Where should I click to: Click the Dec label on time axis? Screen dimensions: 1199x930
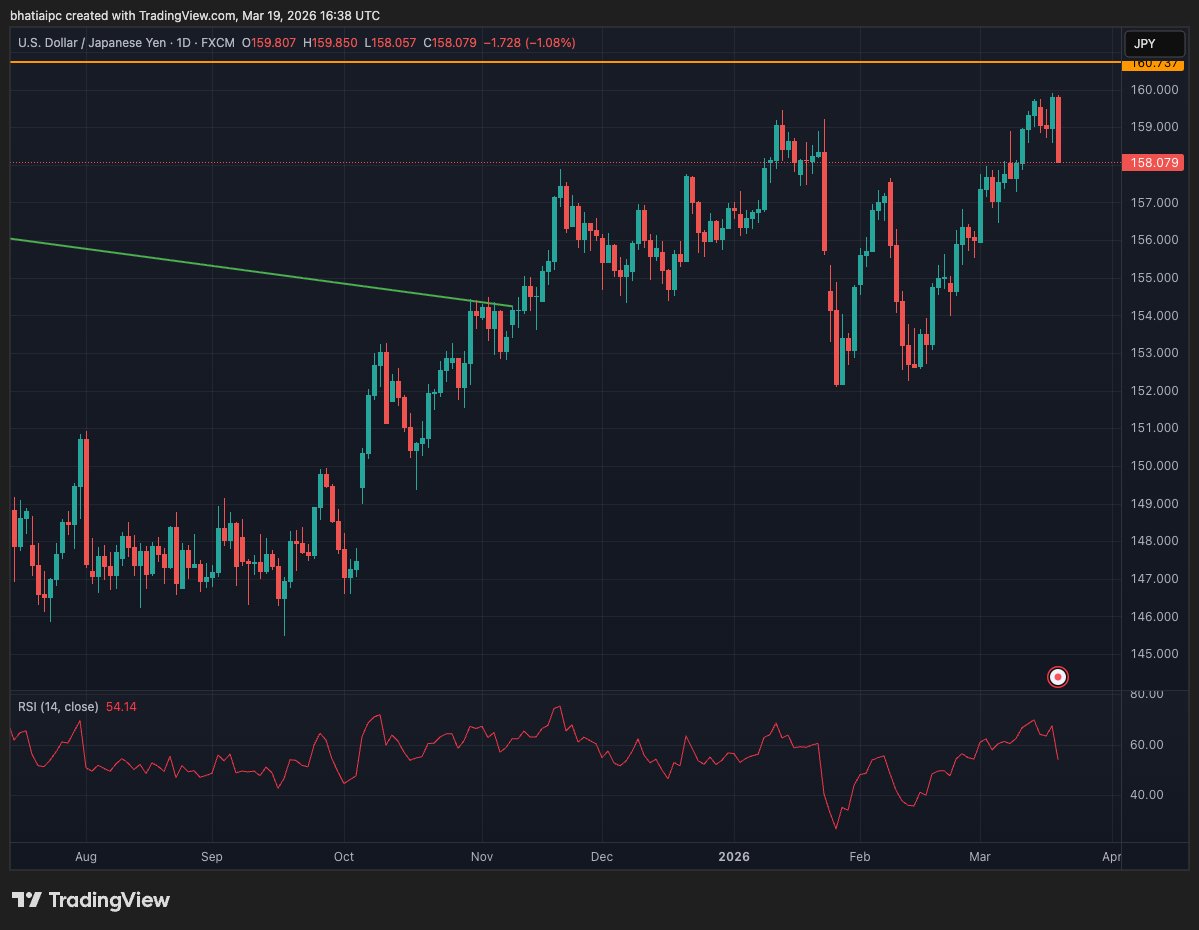pos(602,857)
